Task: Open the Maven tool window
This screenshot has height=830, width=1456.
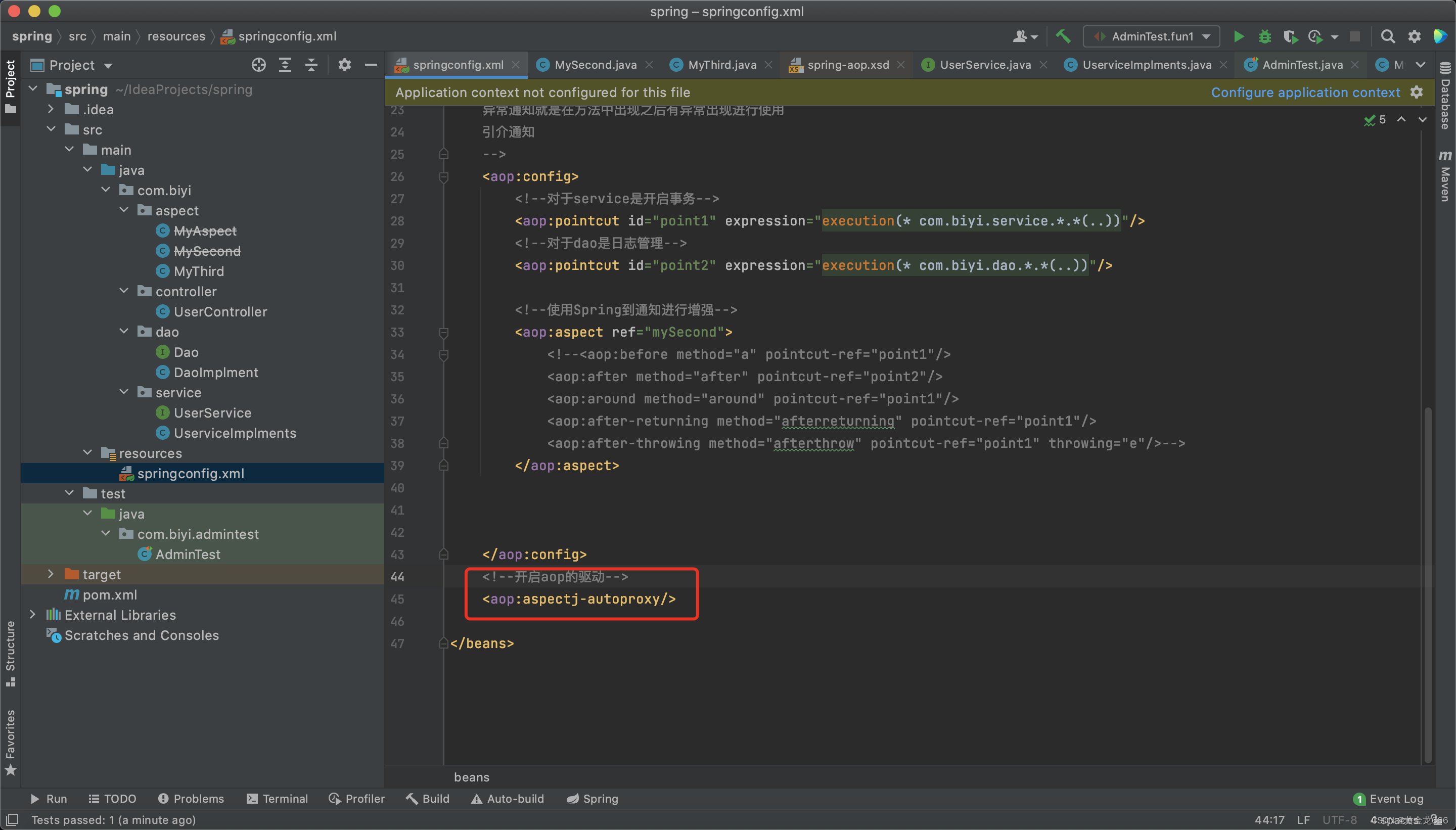Action: coord(1445,175)
